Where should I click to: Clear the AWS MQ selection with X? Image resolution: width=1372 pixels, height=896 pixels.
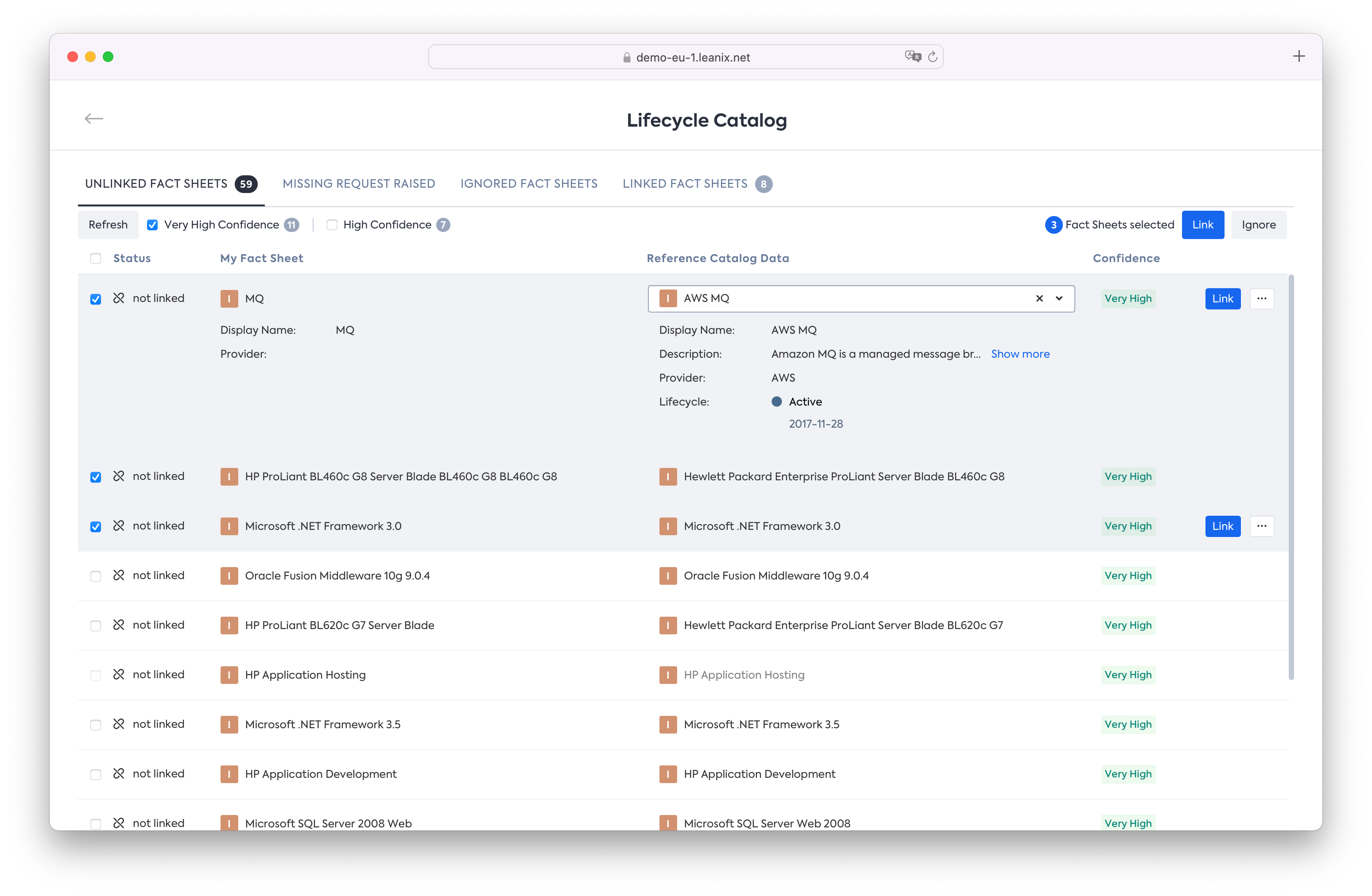click(x=1039, y=298)
